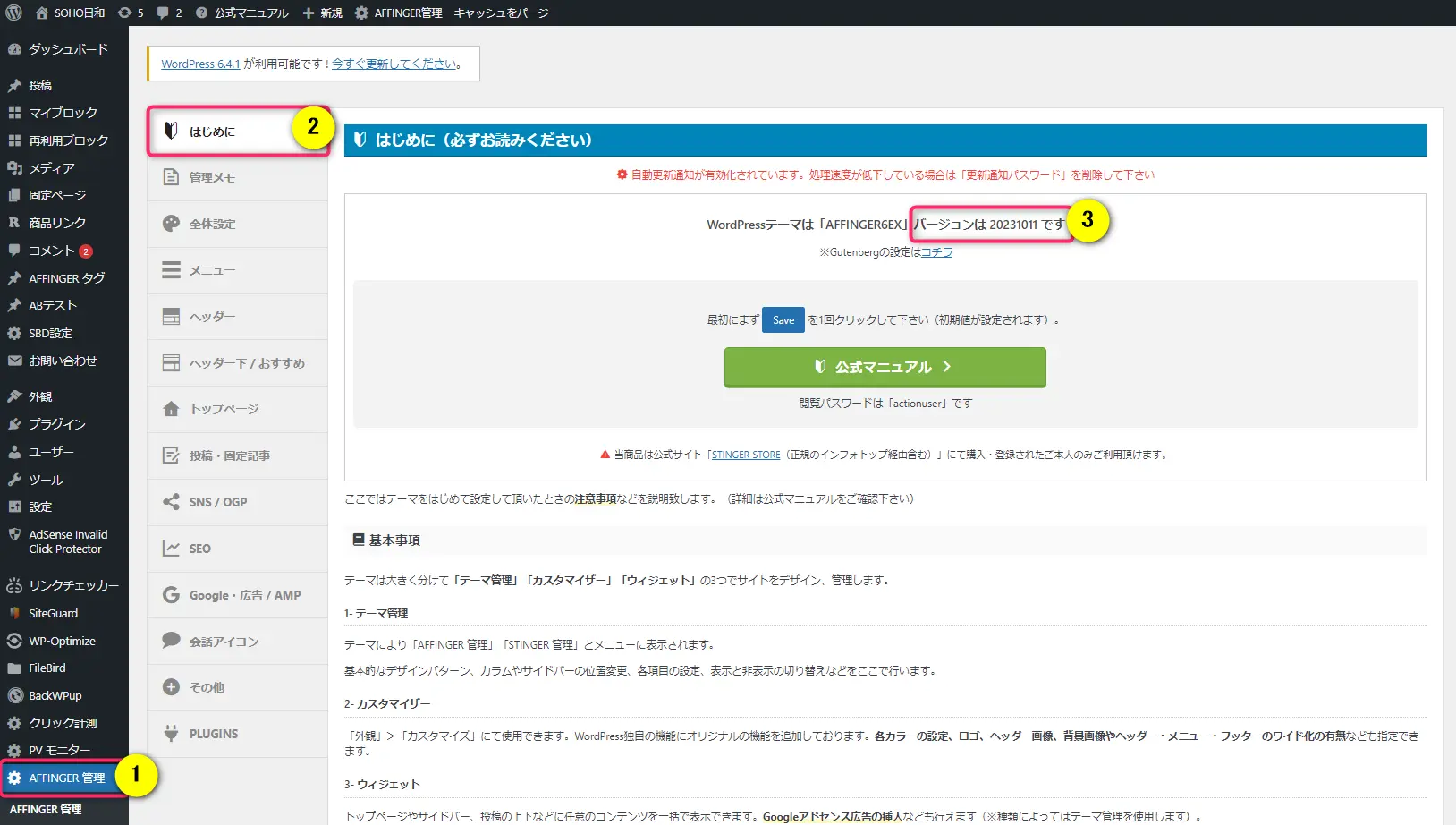The width and height of the screenshot is (1456, 825).
Task: Open AFFINGER 管理 via its gear icon
Action: [x=16, y=778]
